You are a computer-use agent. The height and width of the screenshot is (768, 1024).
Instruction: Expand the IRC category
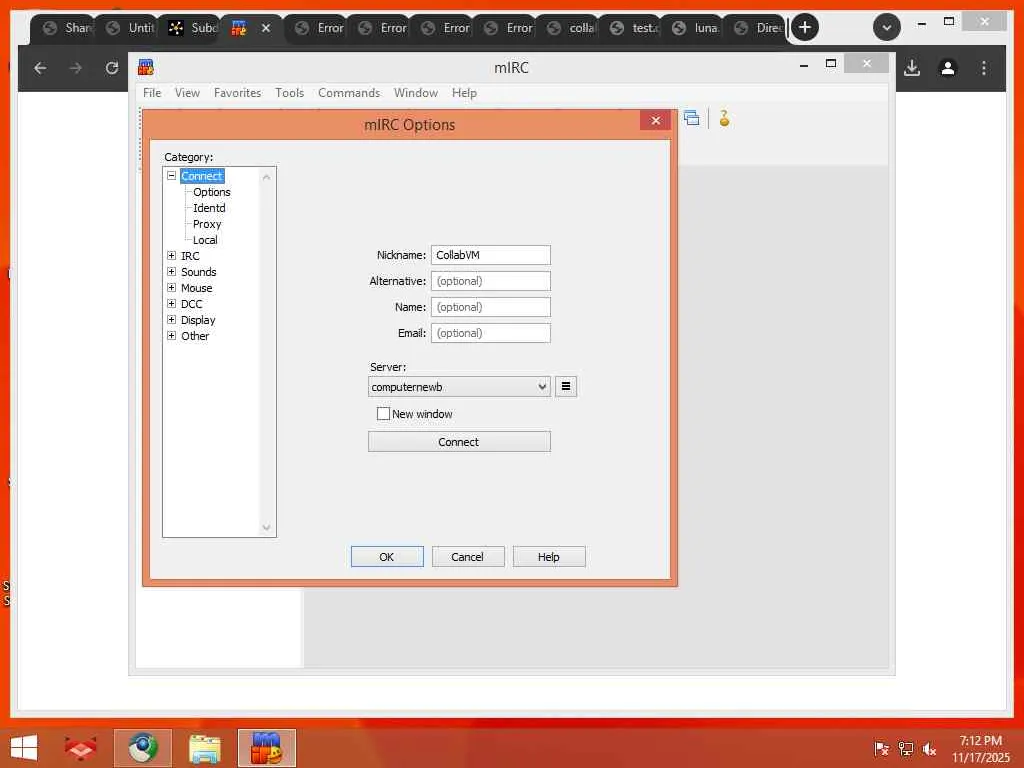(x=171, y=255)
